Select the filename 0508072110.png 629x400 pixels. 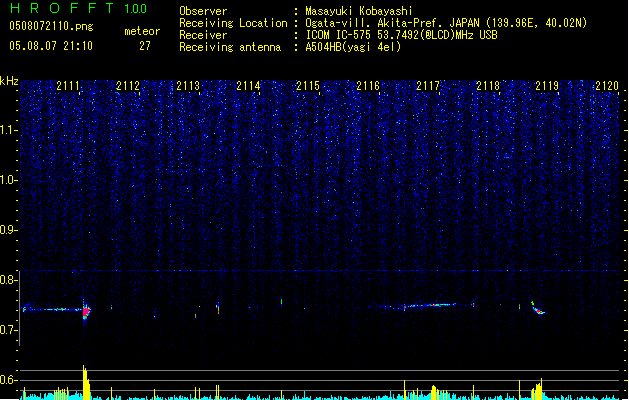coord(51,27)
